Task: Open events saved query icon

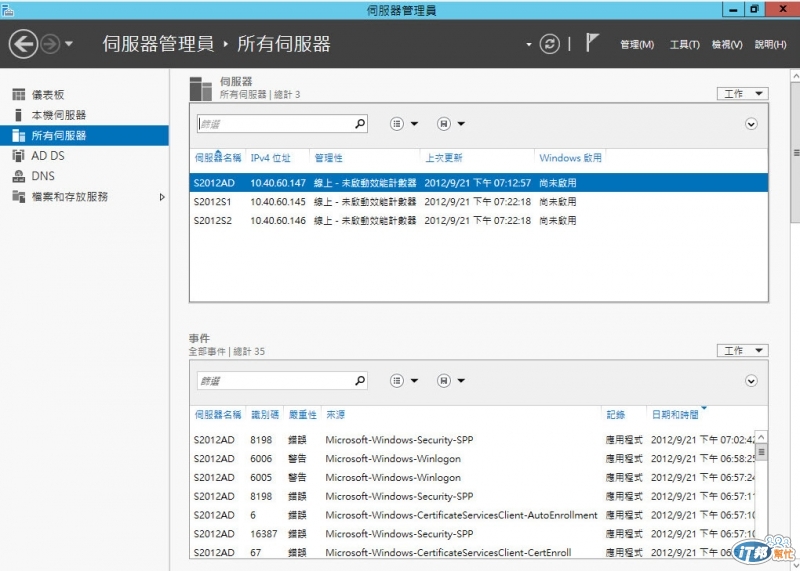Action: pos(444,381)
